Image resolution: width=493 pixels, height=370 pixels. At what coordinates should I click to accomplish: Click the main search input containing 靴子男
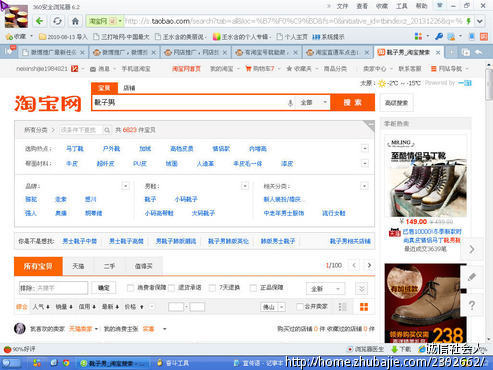(x=189, y=102)
